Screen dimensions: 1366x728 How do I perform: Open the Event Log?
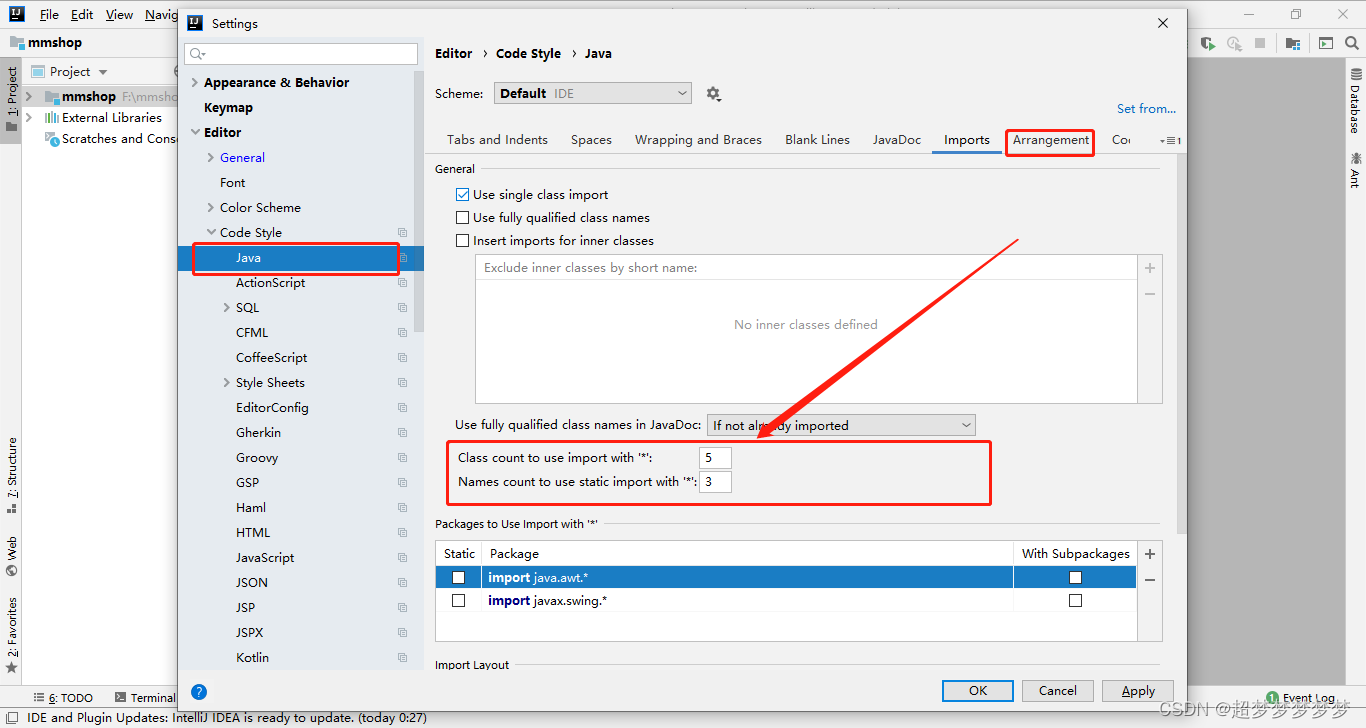point(1300,698)
